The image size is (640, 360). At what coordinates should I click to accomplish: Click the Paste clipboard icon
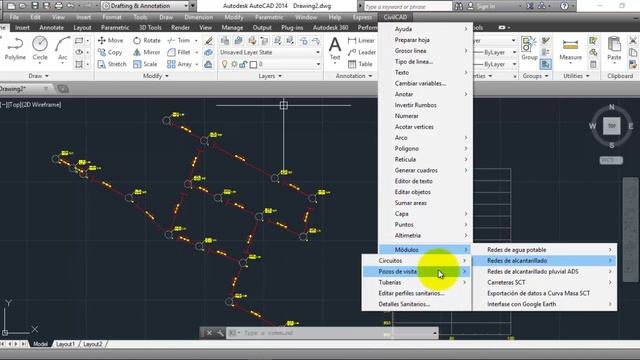point(614,49)
